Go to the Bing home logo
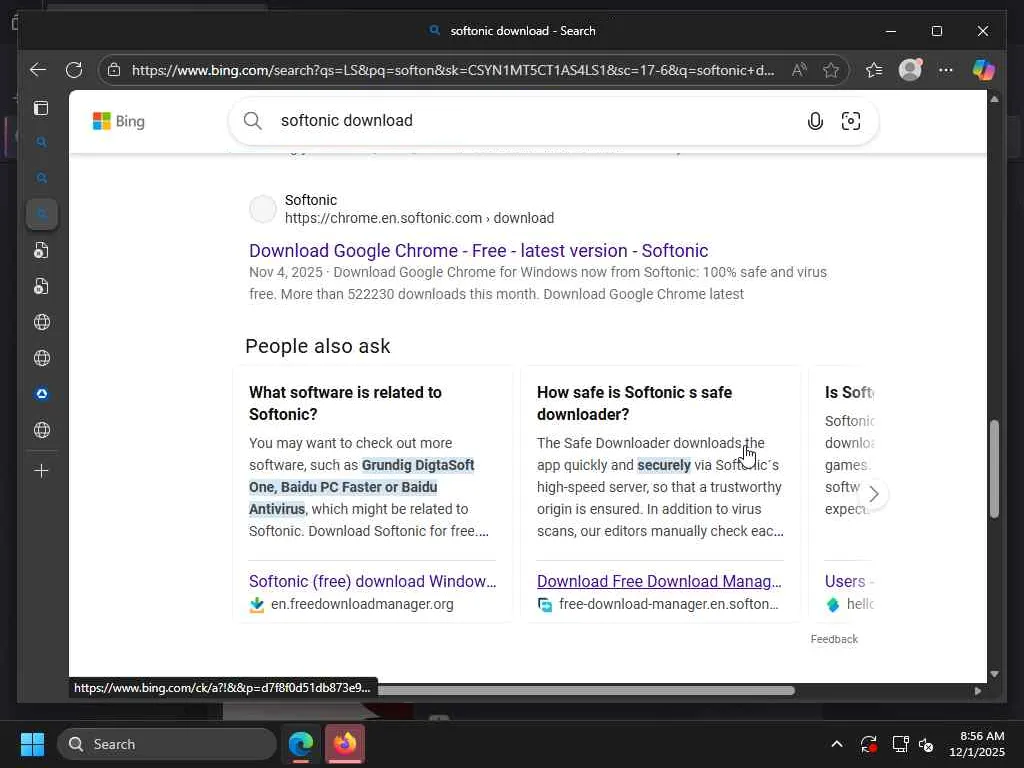 point(118,121)
